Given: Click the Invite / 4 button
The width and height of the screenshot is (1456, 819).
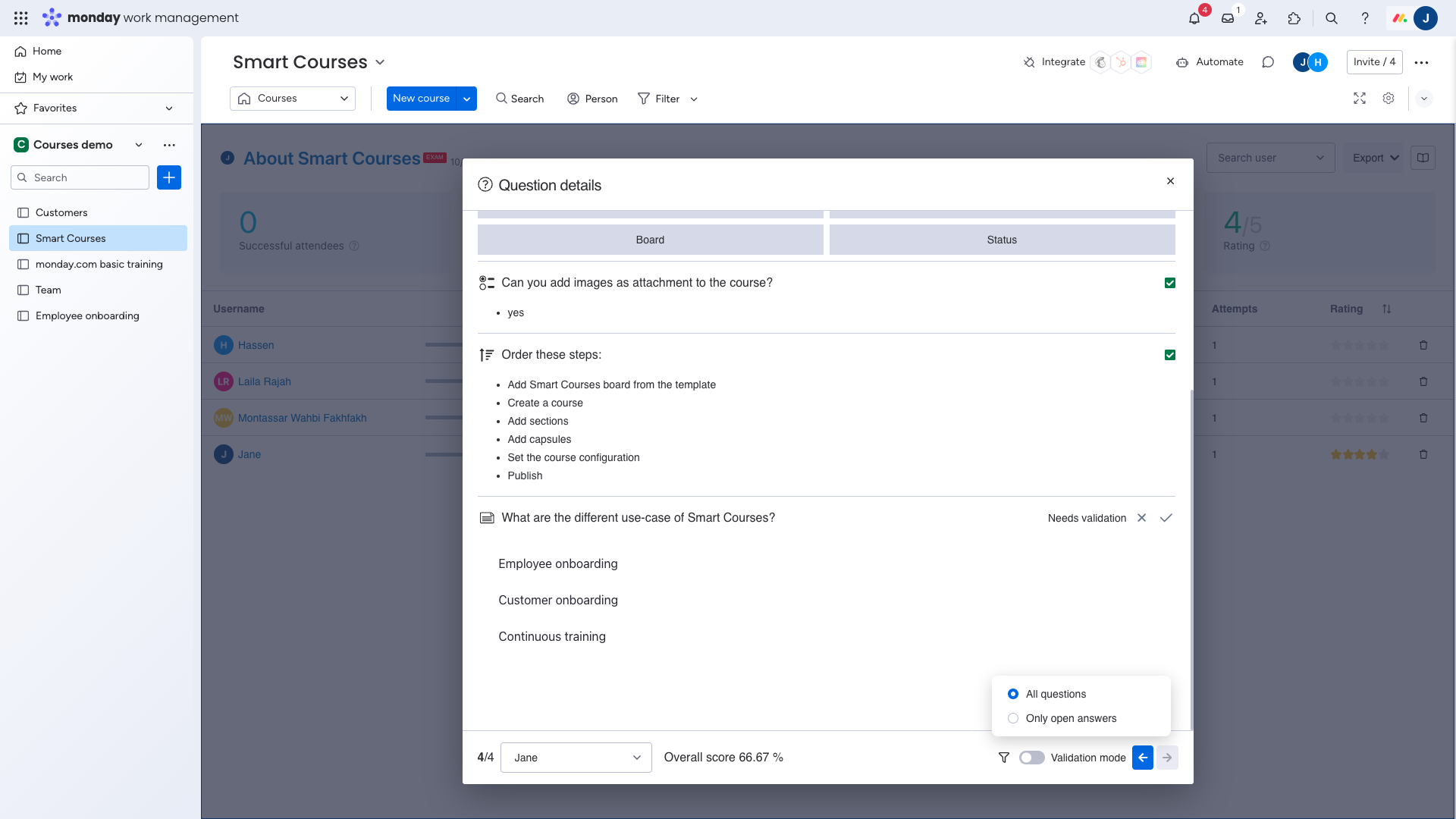Looking at the screenshot, I should [x=1375, y=62].
